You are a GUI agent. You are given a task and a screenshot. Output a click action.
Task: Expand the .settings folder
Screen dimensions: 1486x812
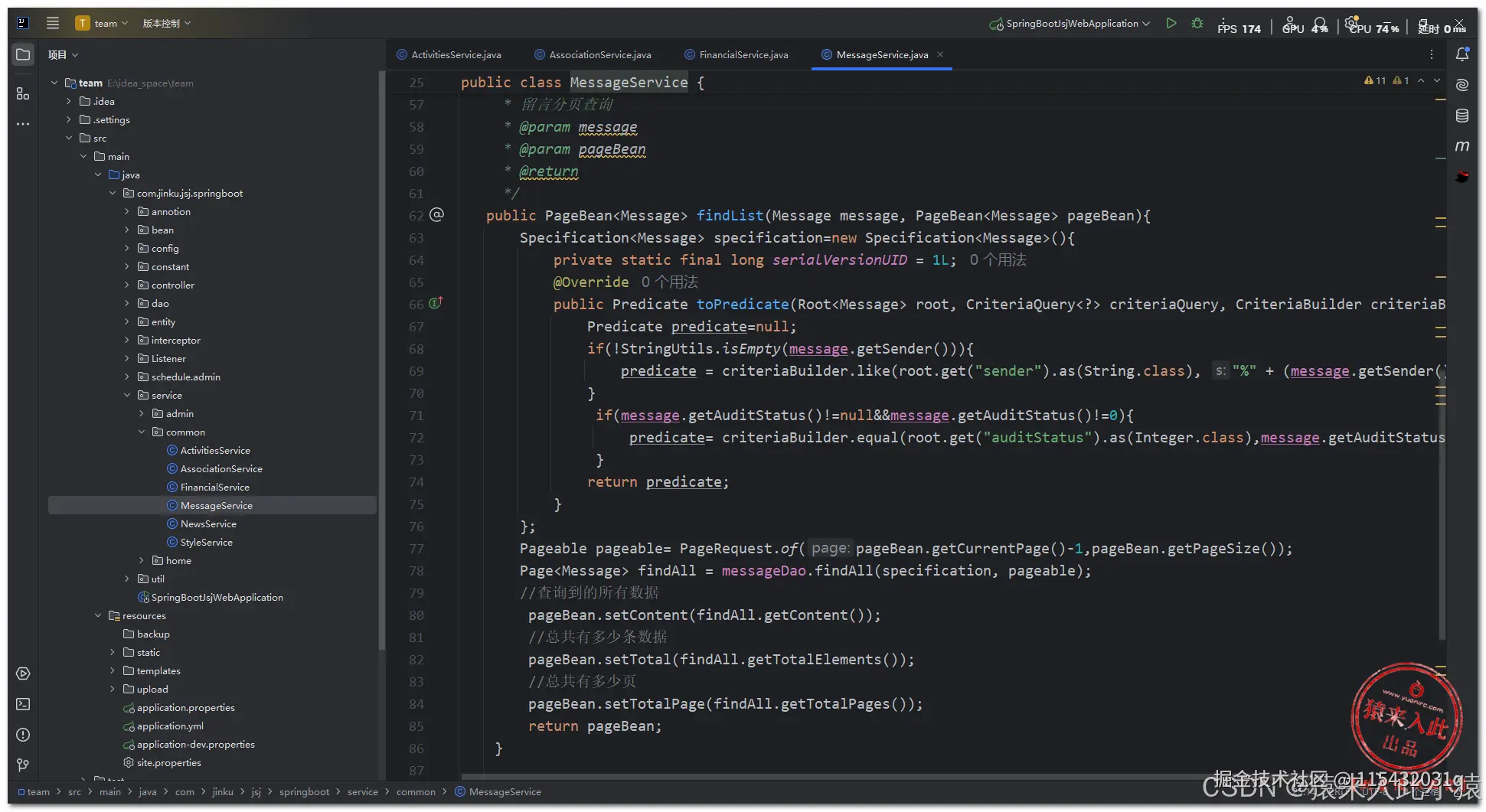click(68, 119)
